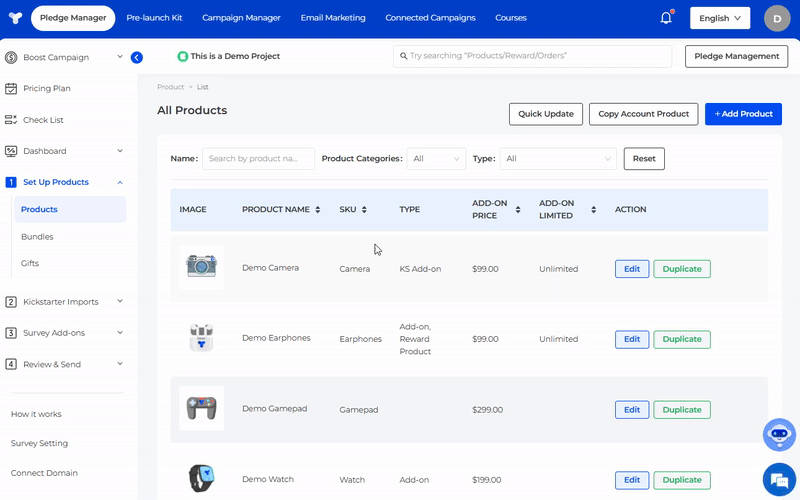The height and width of the screenshot is (500, 800).
Task: Click the logo icon in header
Action: click(15, 18)
